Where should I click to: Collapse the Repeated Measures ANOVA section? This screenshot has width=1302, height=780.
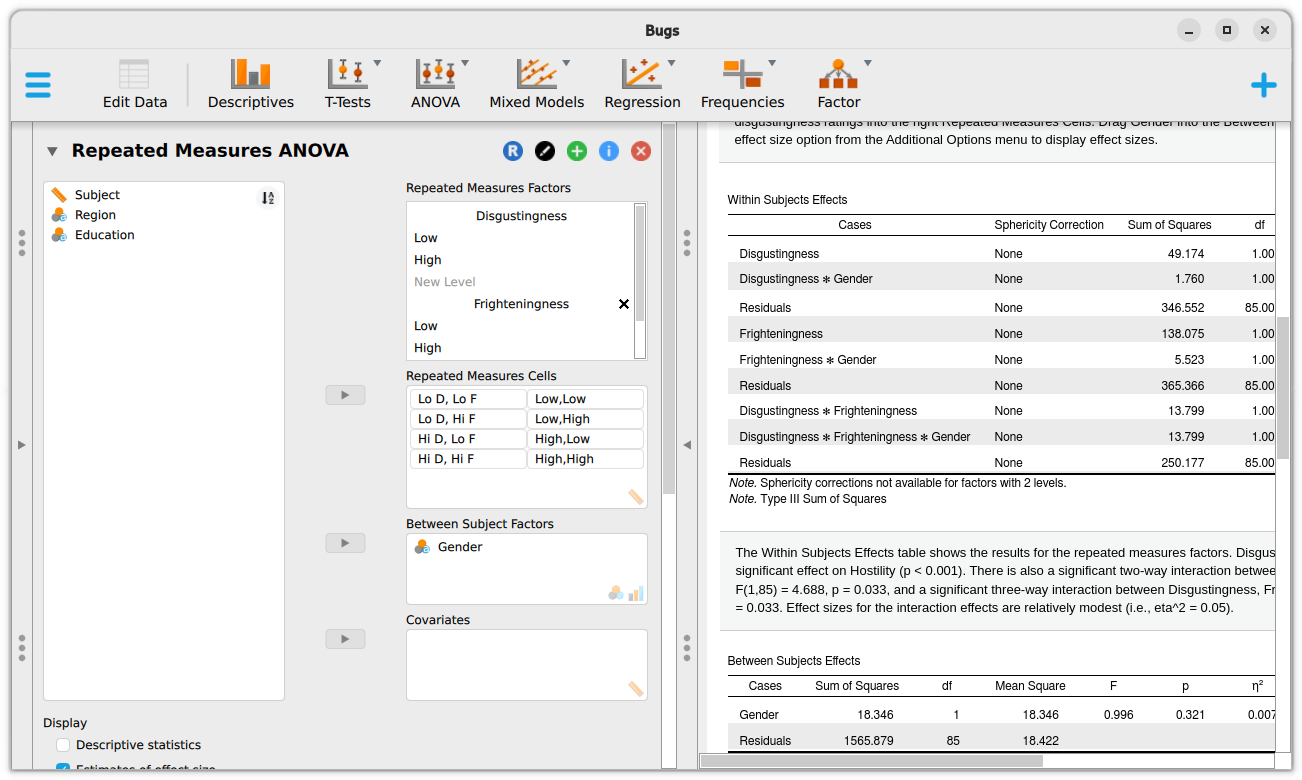tap(52, 151)
